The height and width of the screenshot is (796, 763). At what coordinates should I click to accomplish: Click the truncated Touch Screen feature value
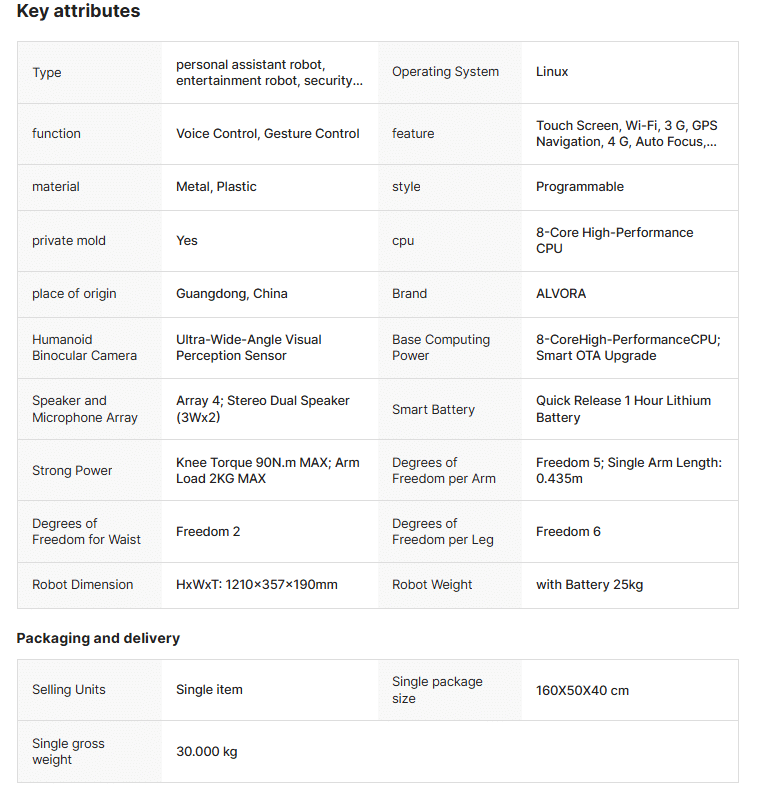626,133
